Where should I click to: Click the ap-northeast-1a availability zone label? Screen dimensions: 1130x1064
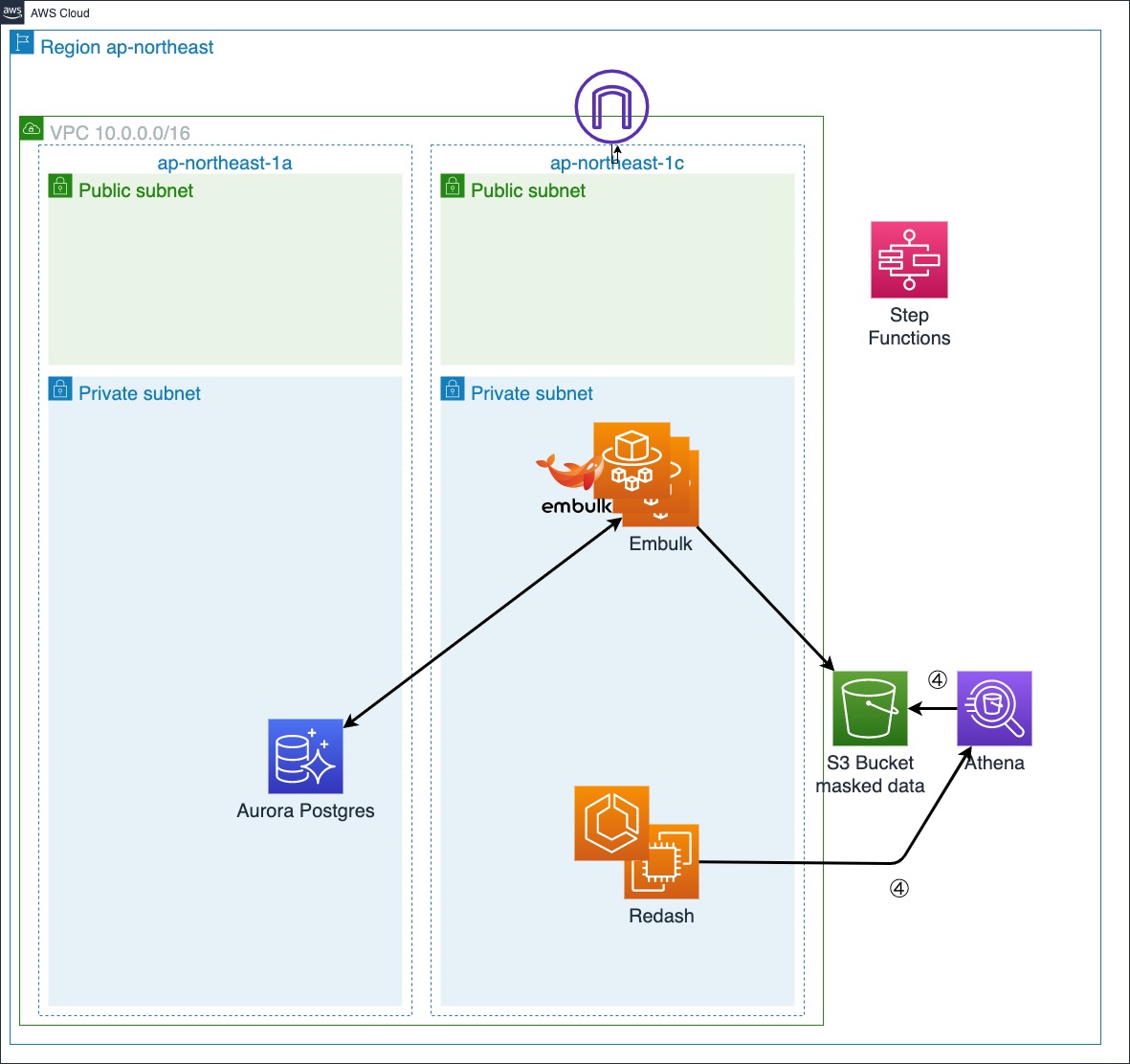224,163
